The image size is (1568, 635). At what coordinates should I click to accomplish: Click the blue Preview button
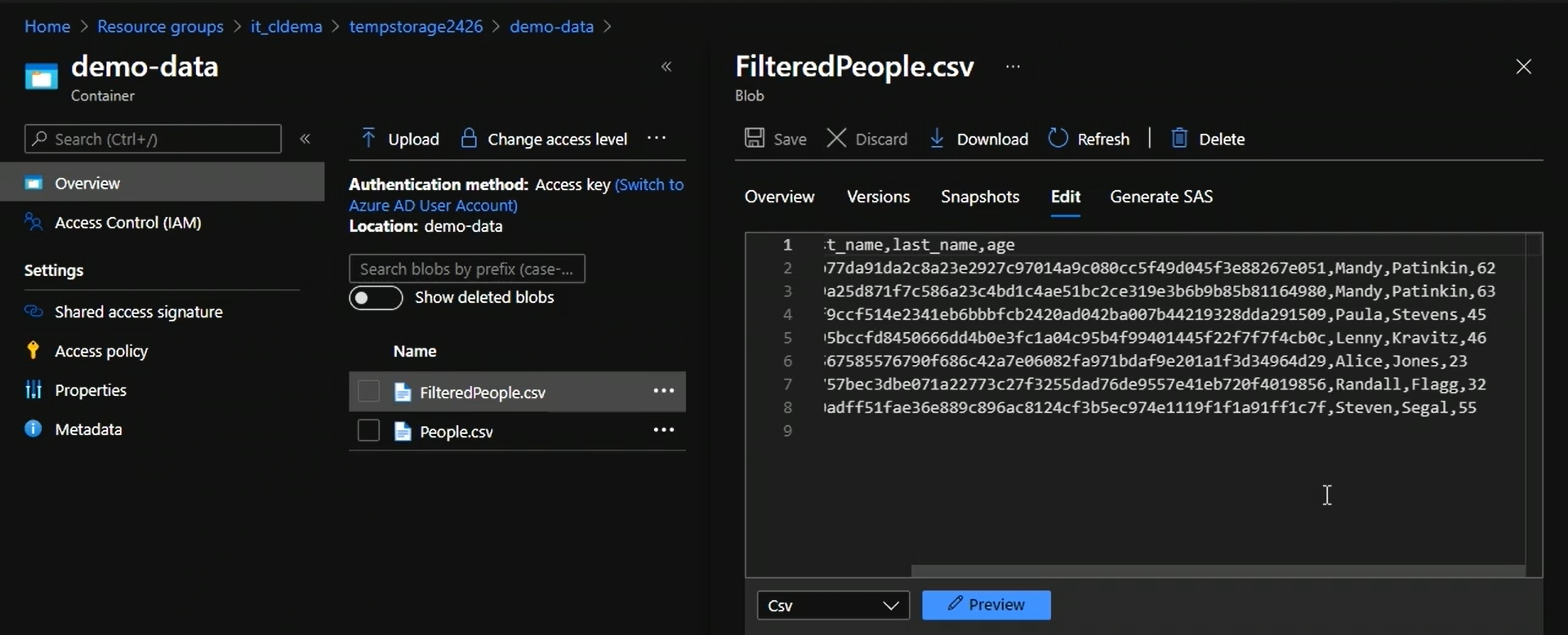click(986, 605)
